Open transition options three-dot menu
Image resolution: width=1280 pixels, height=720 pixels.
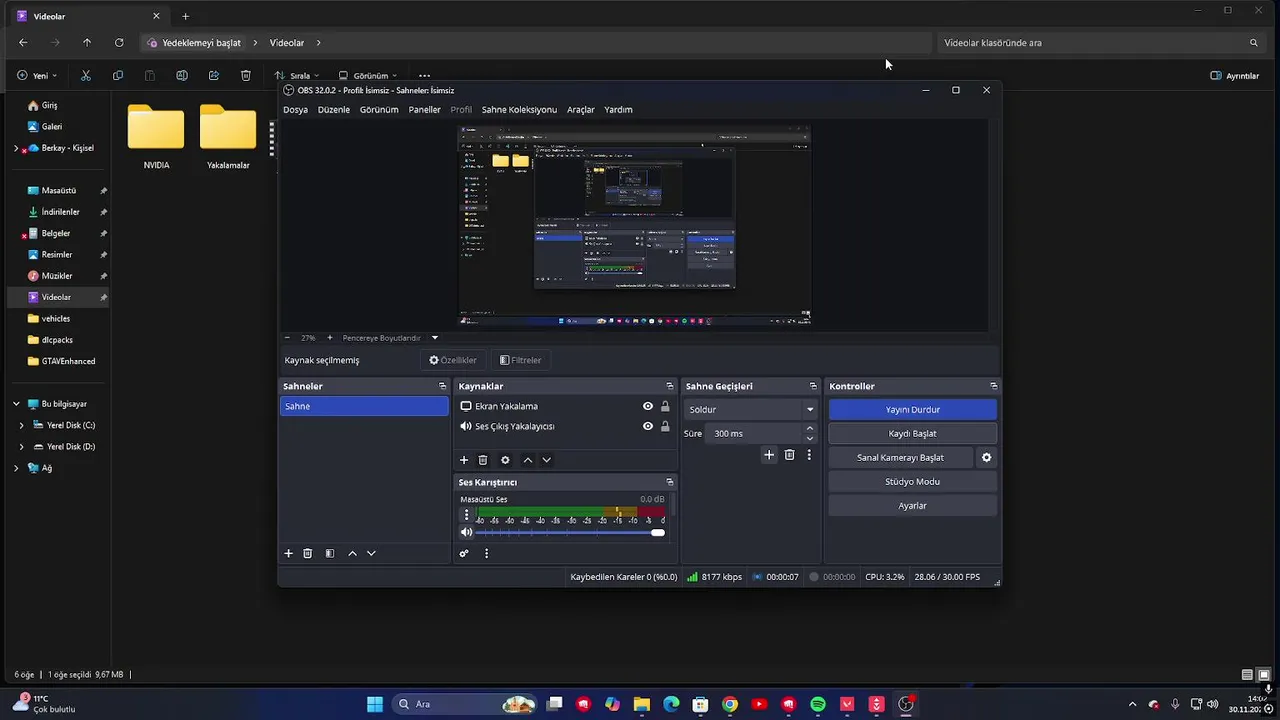[x=809, y=455]
